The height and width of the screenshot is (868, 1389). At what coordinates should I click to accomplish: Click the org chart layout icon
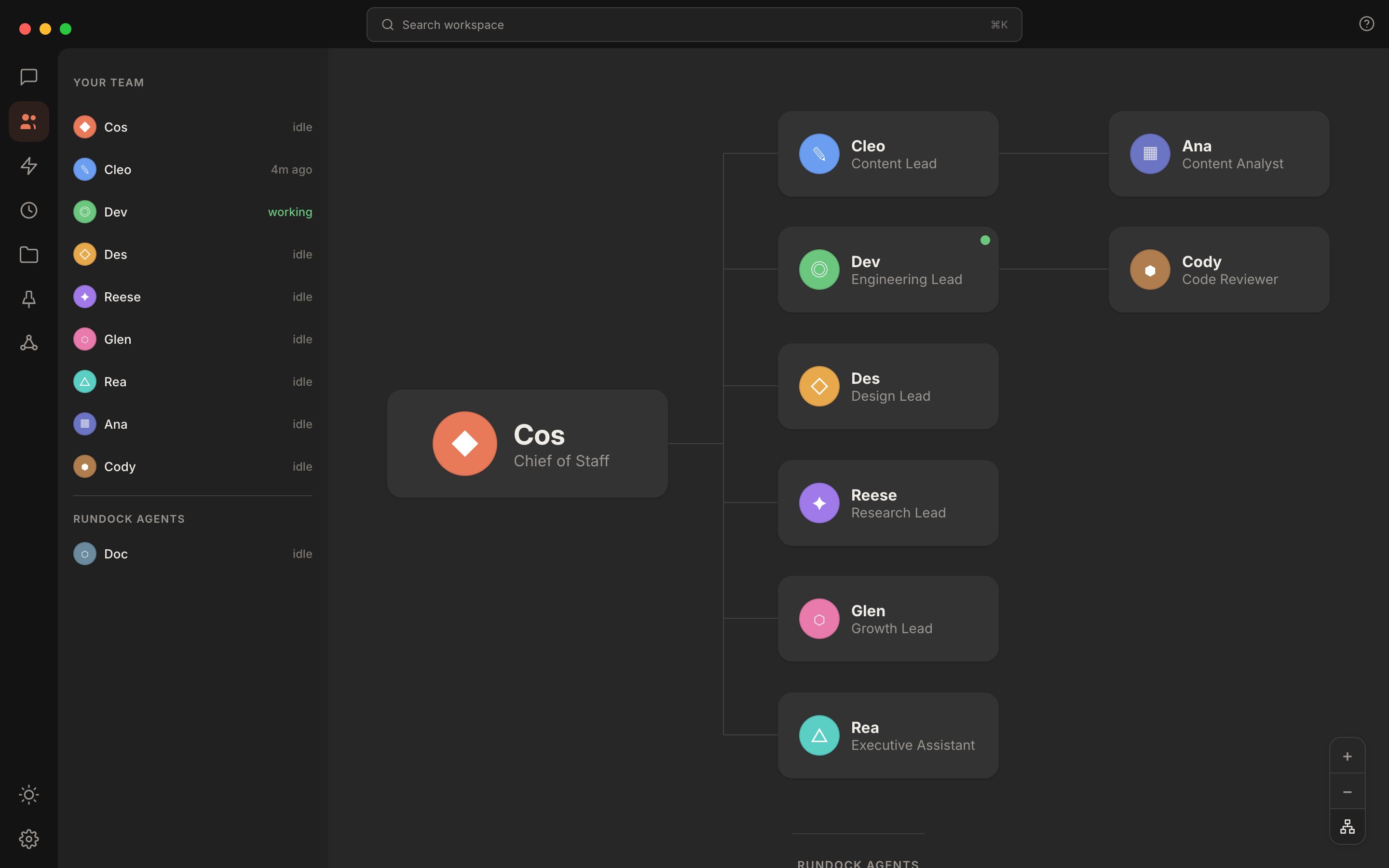click(1347, 827)
